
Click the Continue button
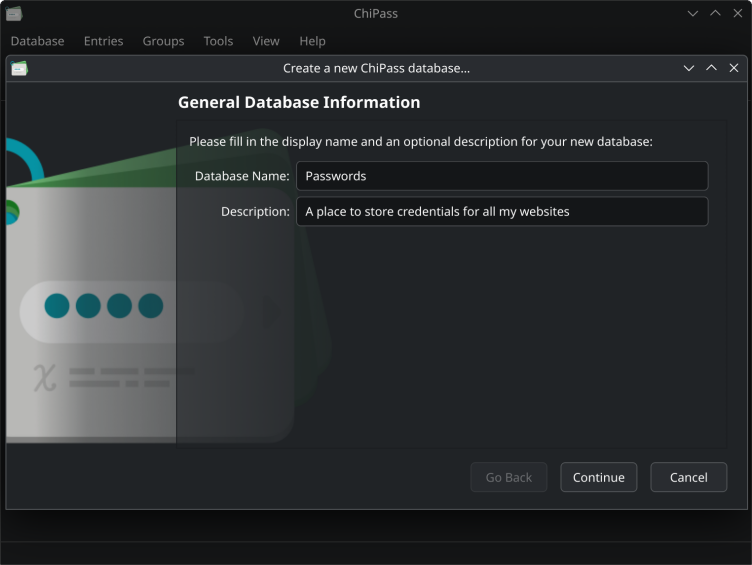pyautogui.click(x=599, y=477)
